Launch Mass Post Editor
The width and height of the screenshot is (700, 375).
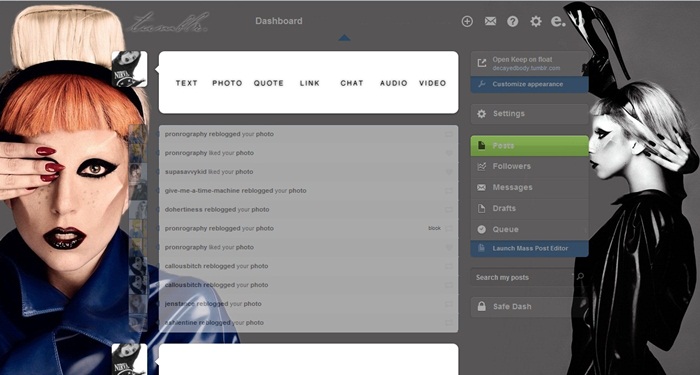point(529,248)
